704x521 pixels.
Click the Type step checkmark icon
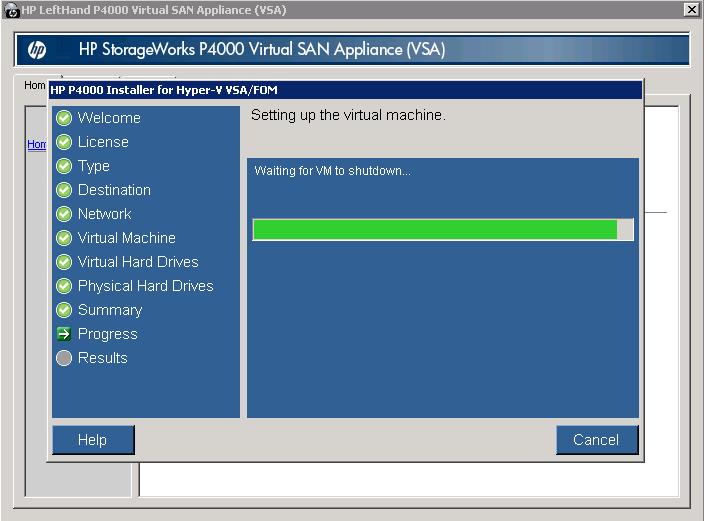click(64, 166)
